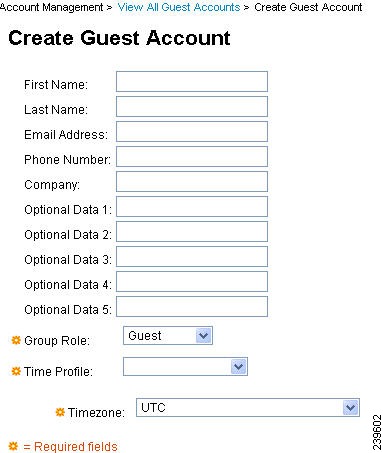This screenshot has height=453, width=383.
Task: Click the required star icon beside Time Profile
Action: click(16, 371)
